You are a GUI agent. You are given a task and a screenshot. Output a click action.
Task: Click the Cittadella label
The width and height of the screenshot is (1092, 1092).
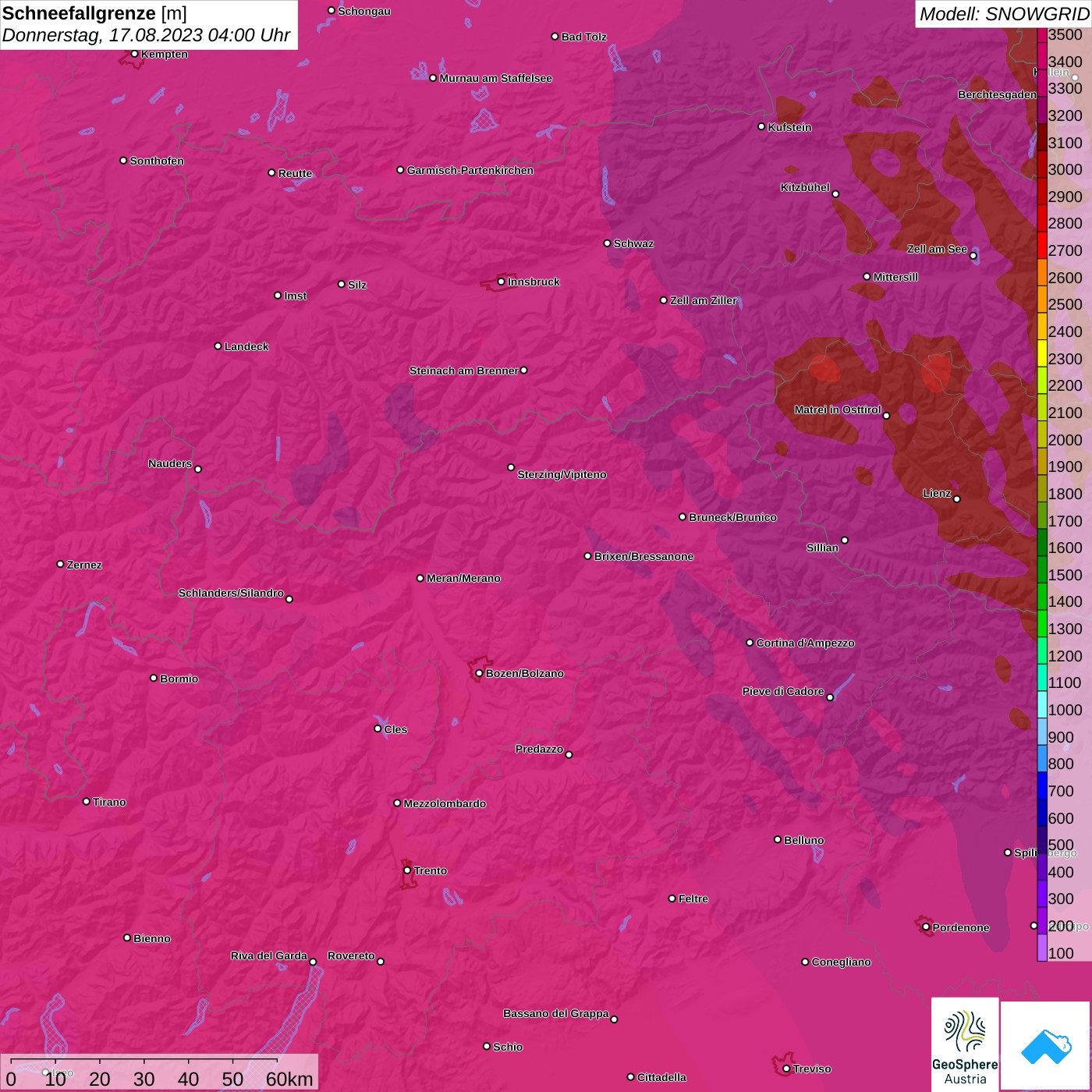click(x=661, y=1077)
